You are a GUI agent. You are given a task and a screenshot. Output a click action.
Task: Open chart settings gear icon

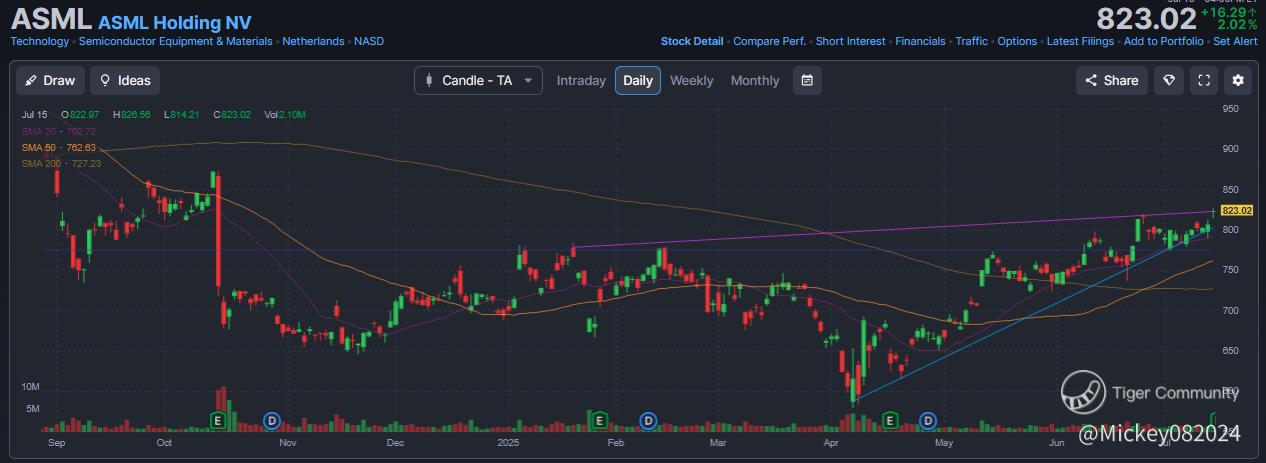pos(1238,80)
